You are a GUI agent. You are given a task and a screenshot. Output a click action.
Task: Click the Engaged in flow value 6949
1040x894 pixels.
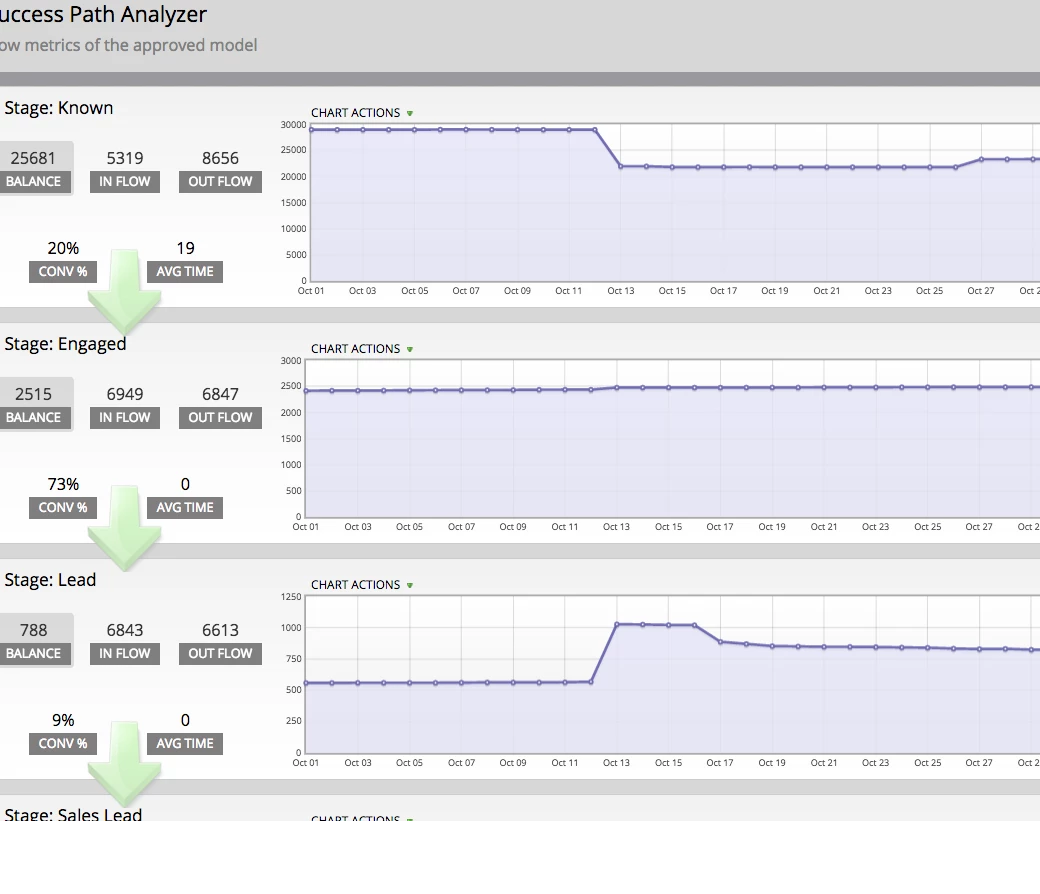pyautogui.click(x=125, y=395)
